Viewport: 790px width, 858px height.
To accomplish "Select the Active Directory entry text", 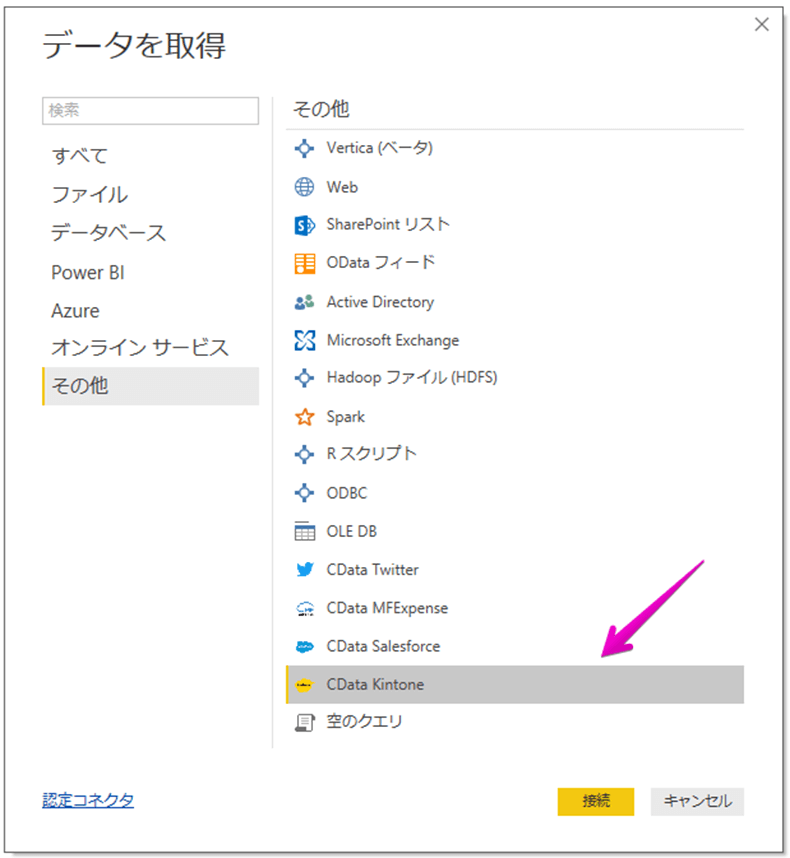I will (x=380, y=302).
